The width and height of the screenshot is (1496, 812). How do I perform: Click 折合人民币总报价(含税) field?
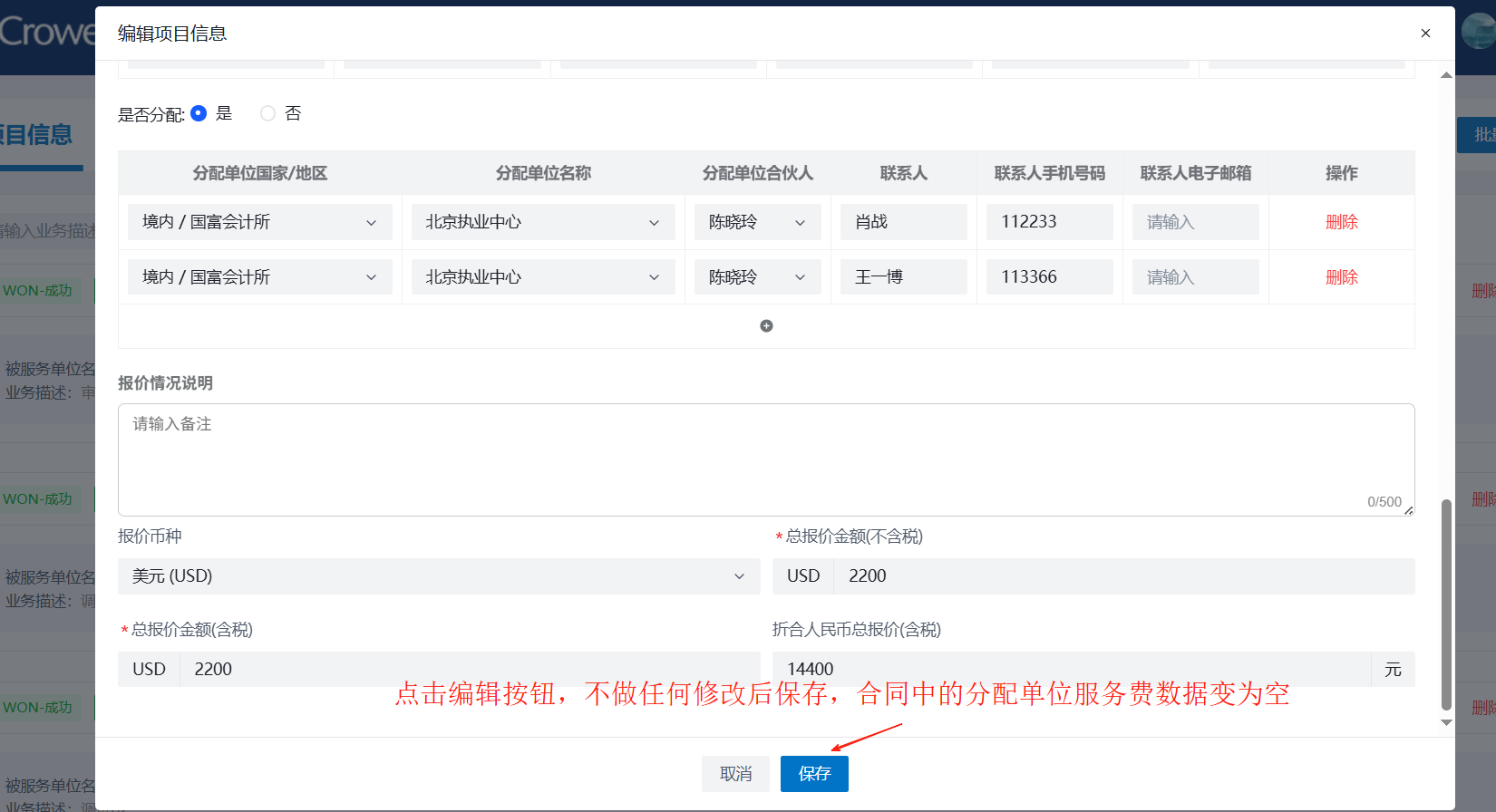click(x=1072, y=670)
